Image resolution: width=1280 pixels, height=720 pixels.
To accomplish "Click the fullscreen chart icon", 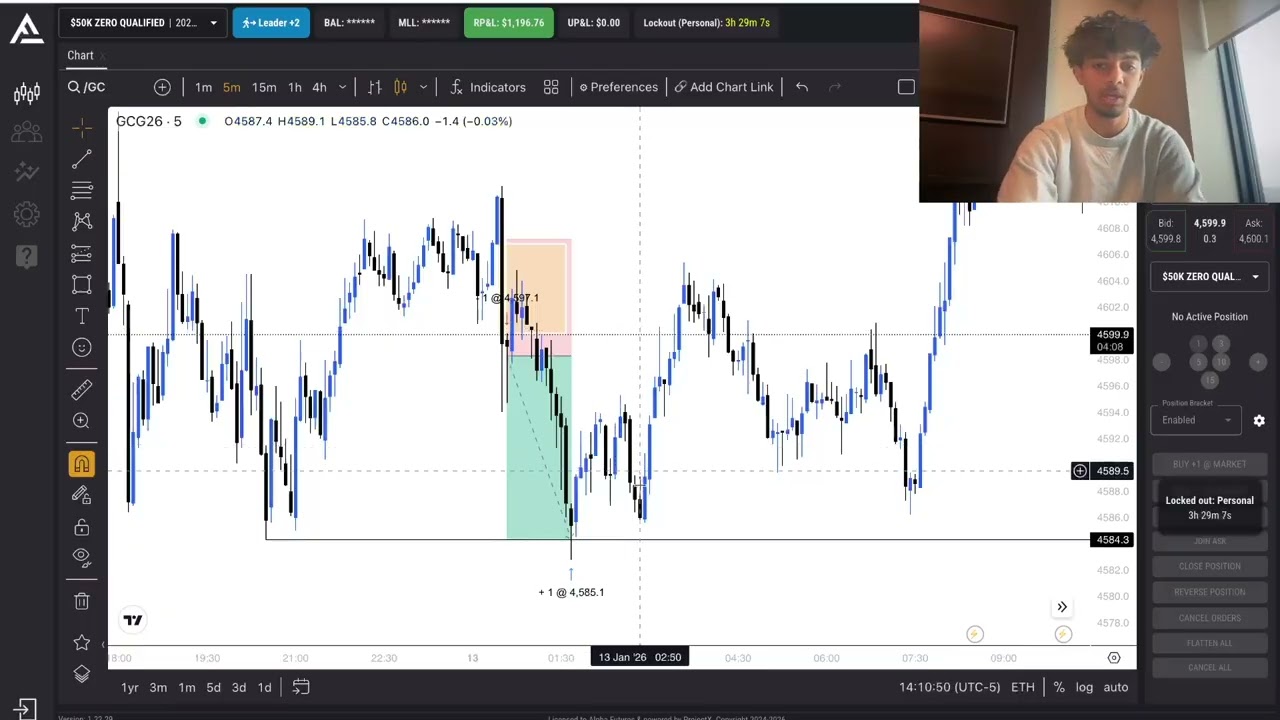I will (x=906, y=87).
